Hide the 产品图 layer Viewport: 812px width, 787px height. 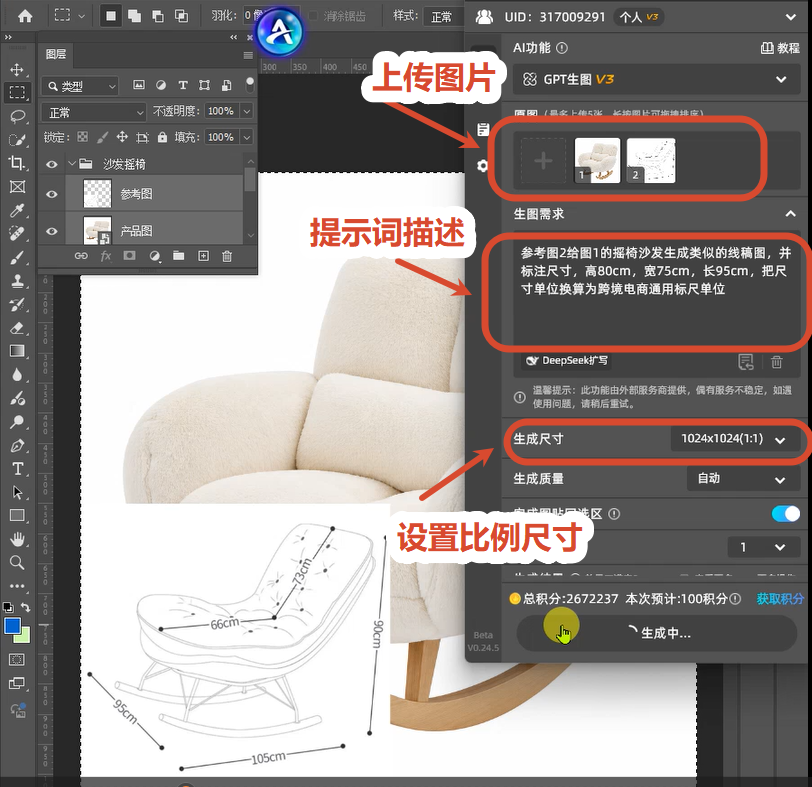52,231
